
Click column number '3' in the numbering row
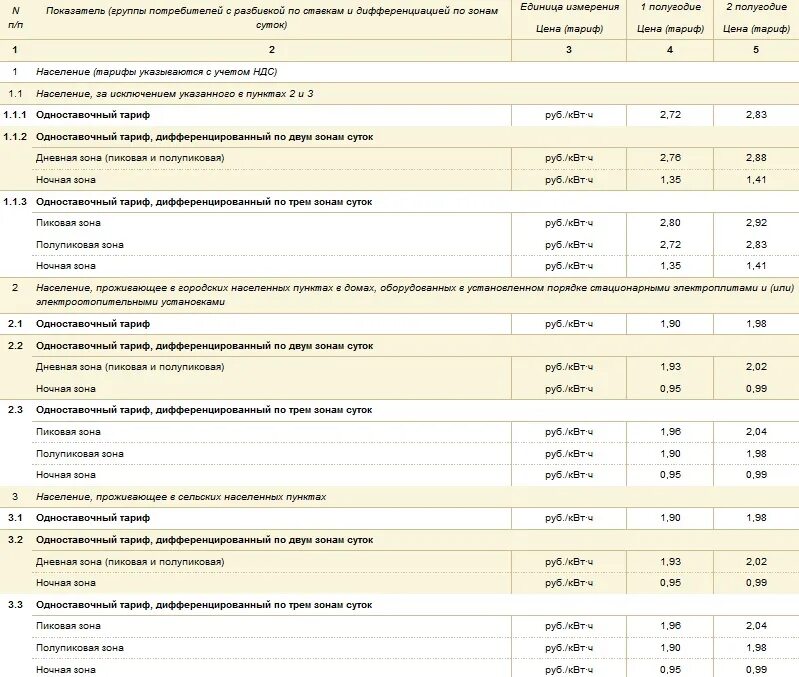pos(569,50)
